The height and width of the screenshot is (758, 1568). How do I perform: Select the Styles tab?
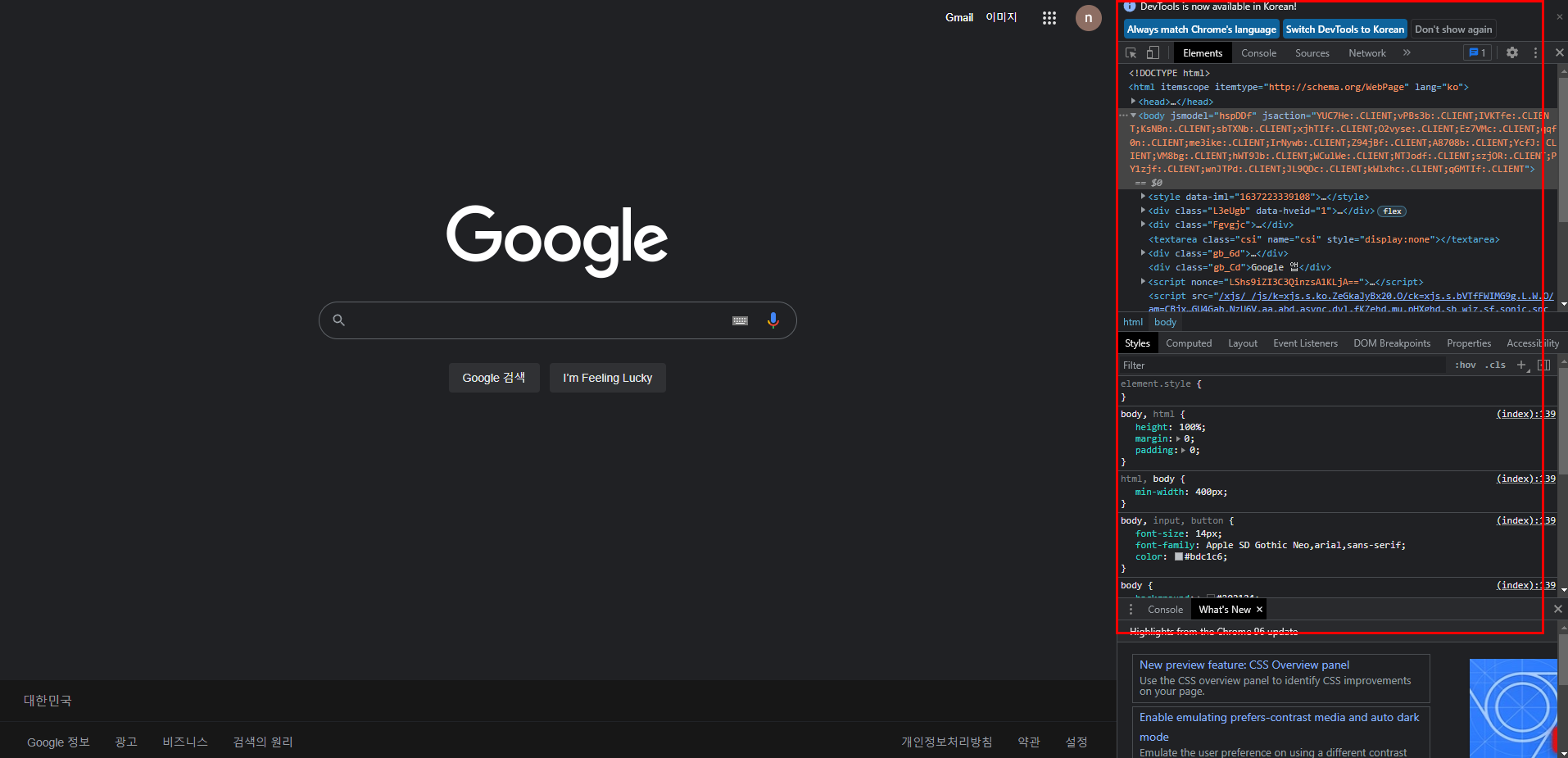click(x=1137, y=343)
